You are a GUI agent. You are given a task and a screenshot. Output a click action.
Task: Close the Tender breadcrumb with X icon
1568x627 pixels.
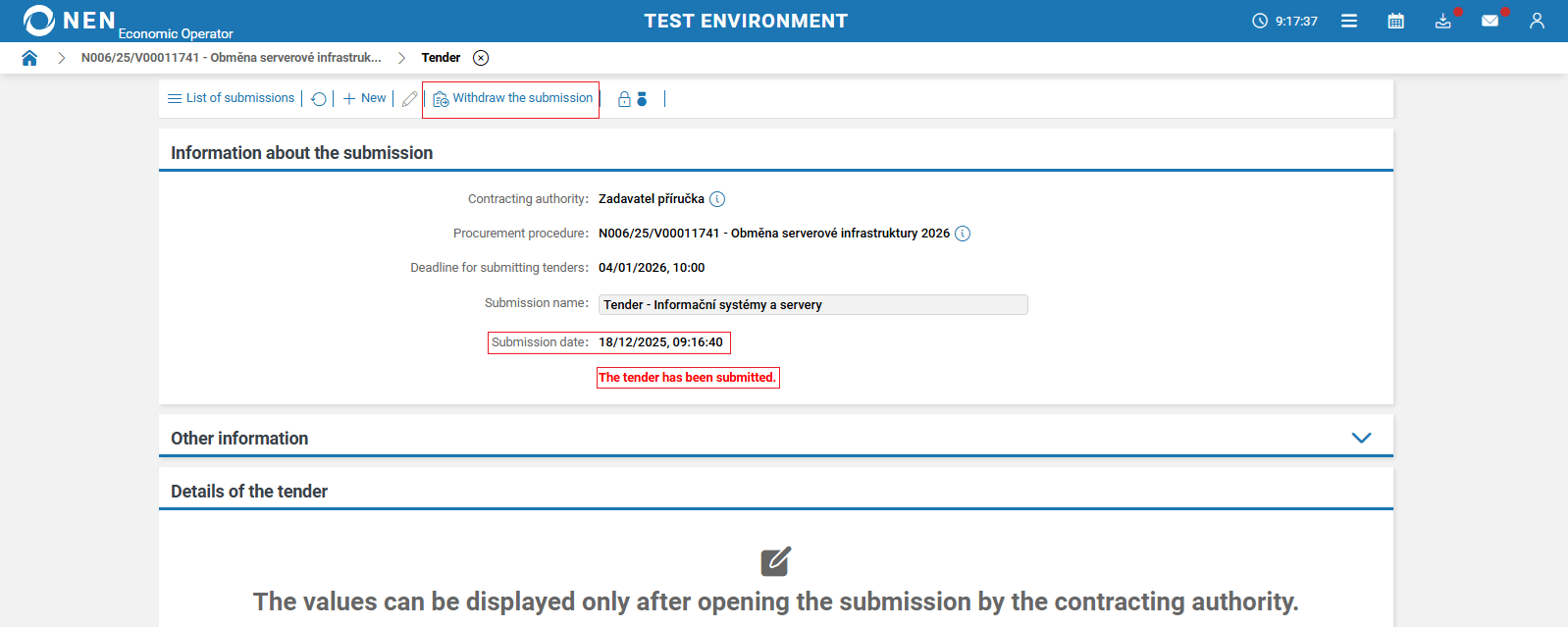481,58
